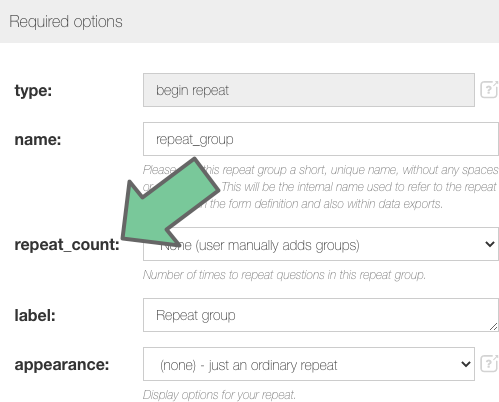Click the chevron on the repeat_count selector
Image resolution: width=499 pixels, height=402 pixels.
490,244
